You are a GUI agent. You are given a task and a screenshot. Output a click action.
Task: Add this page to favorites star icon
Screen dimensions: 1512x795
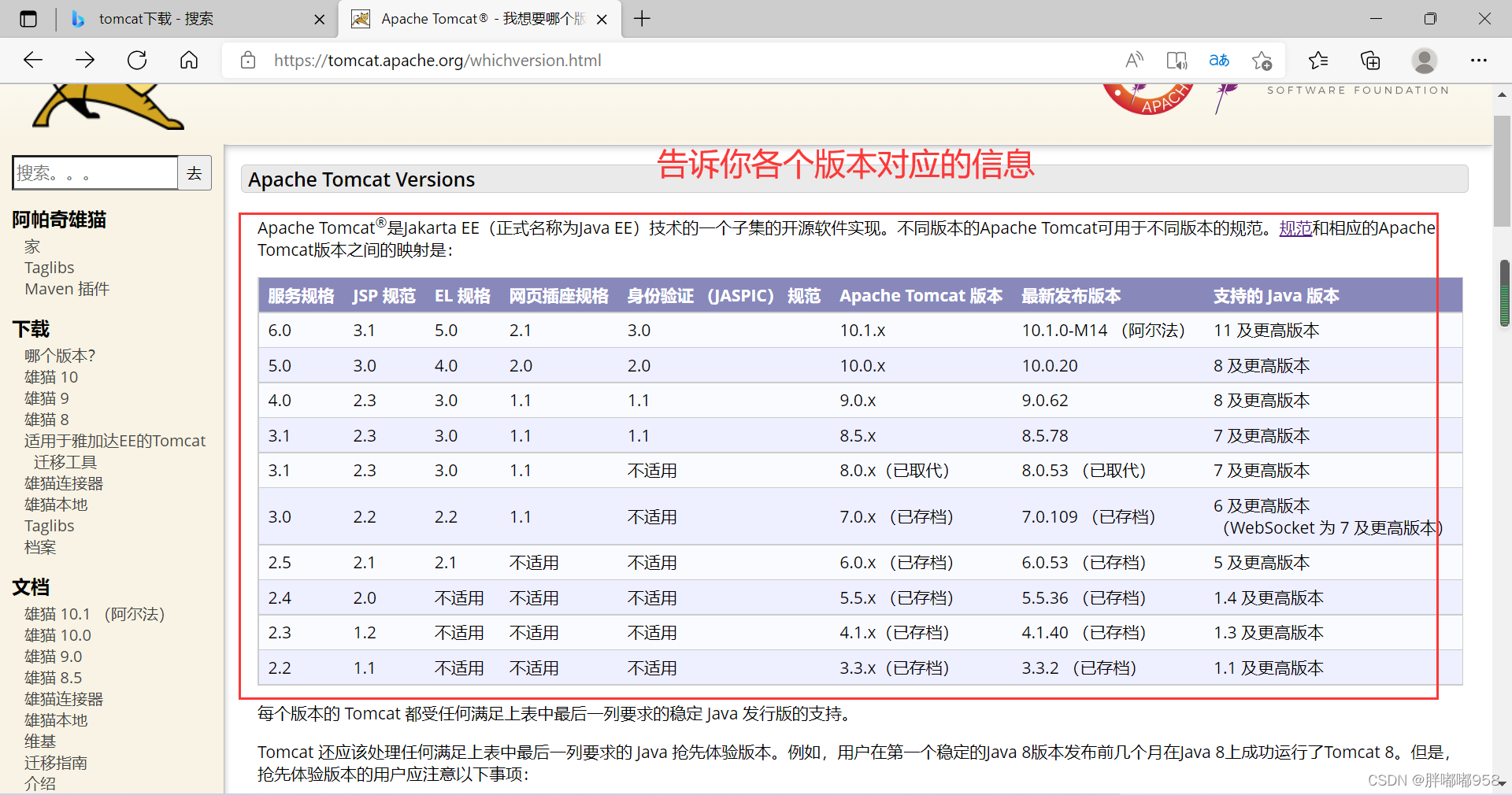click(x=1262, y=60)
